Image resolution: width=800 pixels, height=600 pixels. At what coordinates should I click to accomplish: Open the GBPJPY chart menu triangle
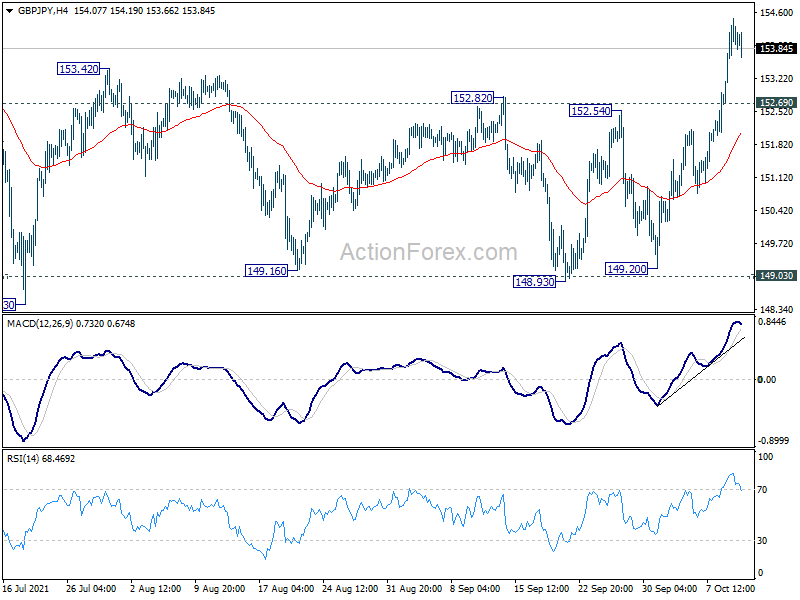[9, 11]
